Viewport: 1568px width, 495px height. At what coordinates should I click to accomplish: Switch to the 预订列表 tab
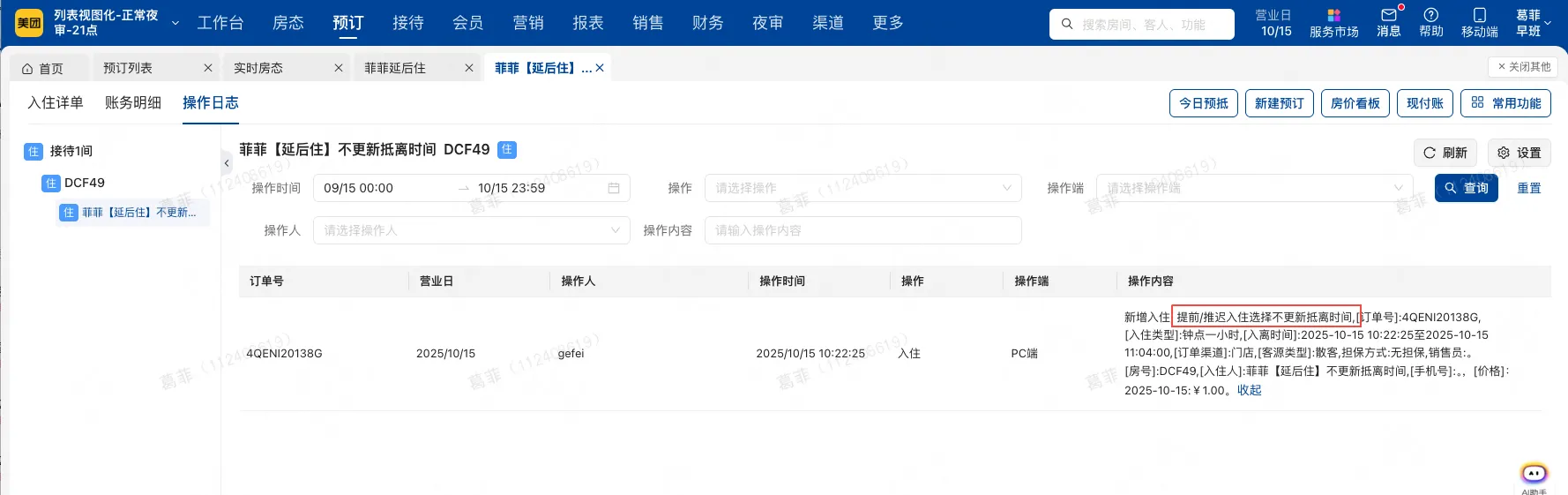128,68
